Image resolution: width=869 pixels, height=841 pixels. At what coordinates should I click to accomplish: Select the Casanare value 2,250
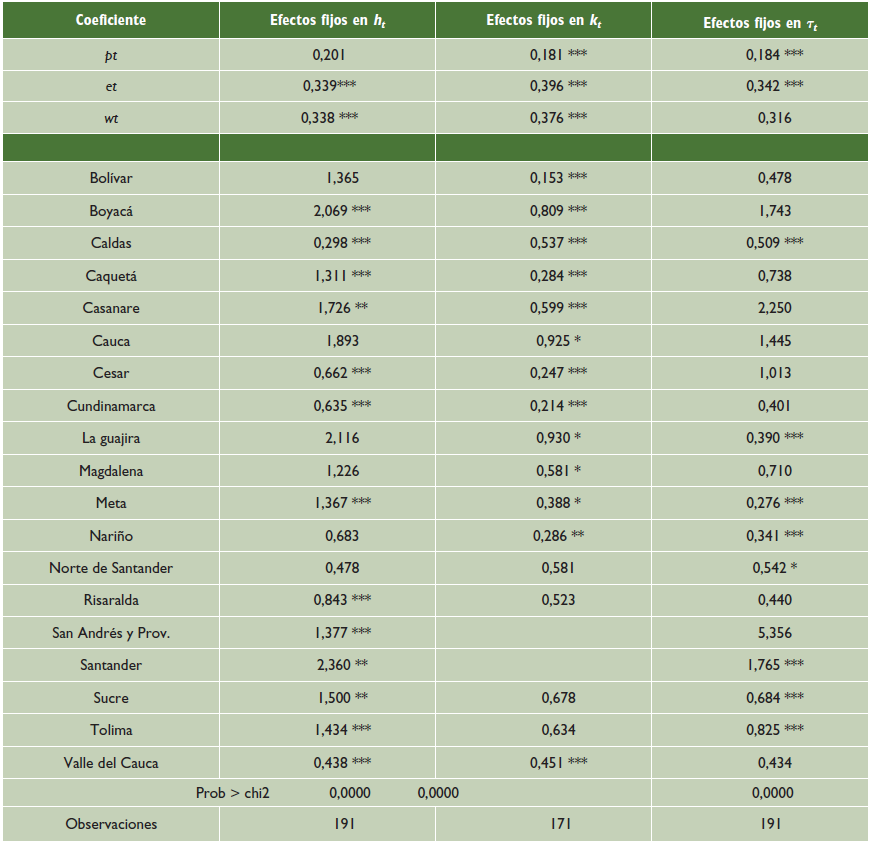pos(774,308)
